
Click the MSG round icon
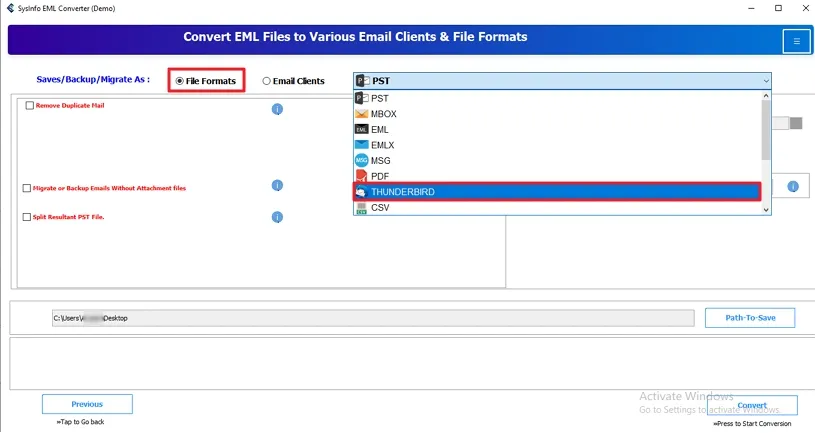[x=362, y=161]
